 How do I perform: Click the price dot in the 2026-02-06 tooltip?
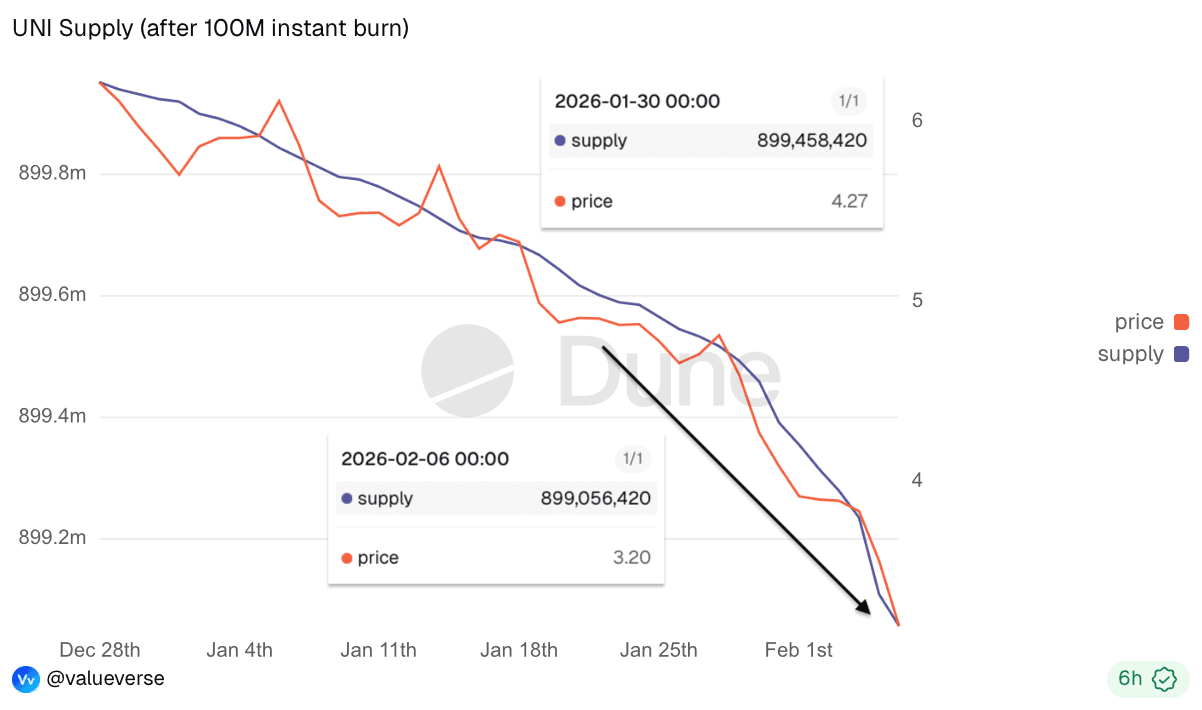point(346,558)
